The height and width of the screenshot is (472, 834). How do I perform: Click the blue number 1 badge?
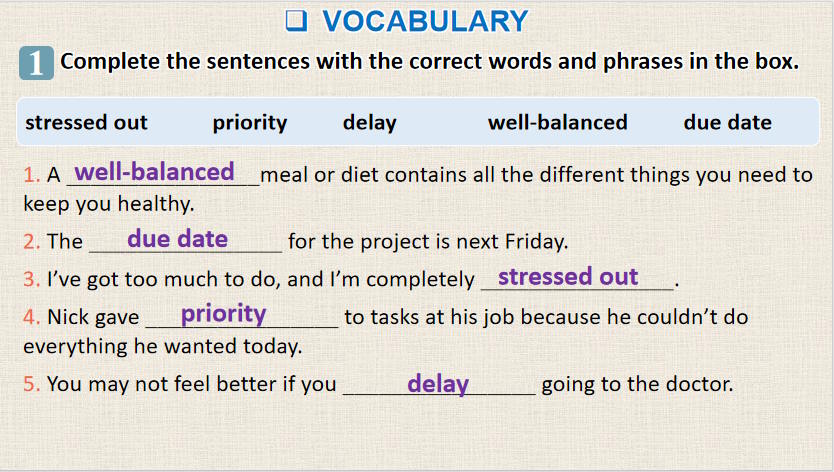coord(36,63)
